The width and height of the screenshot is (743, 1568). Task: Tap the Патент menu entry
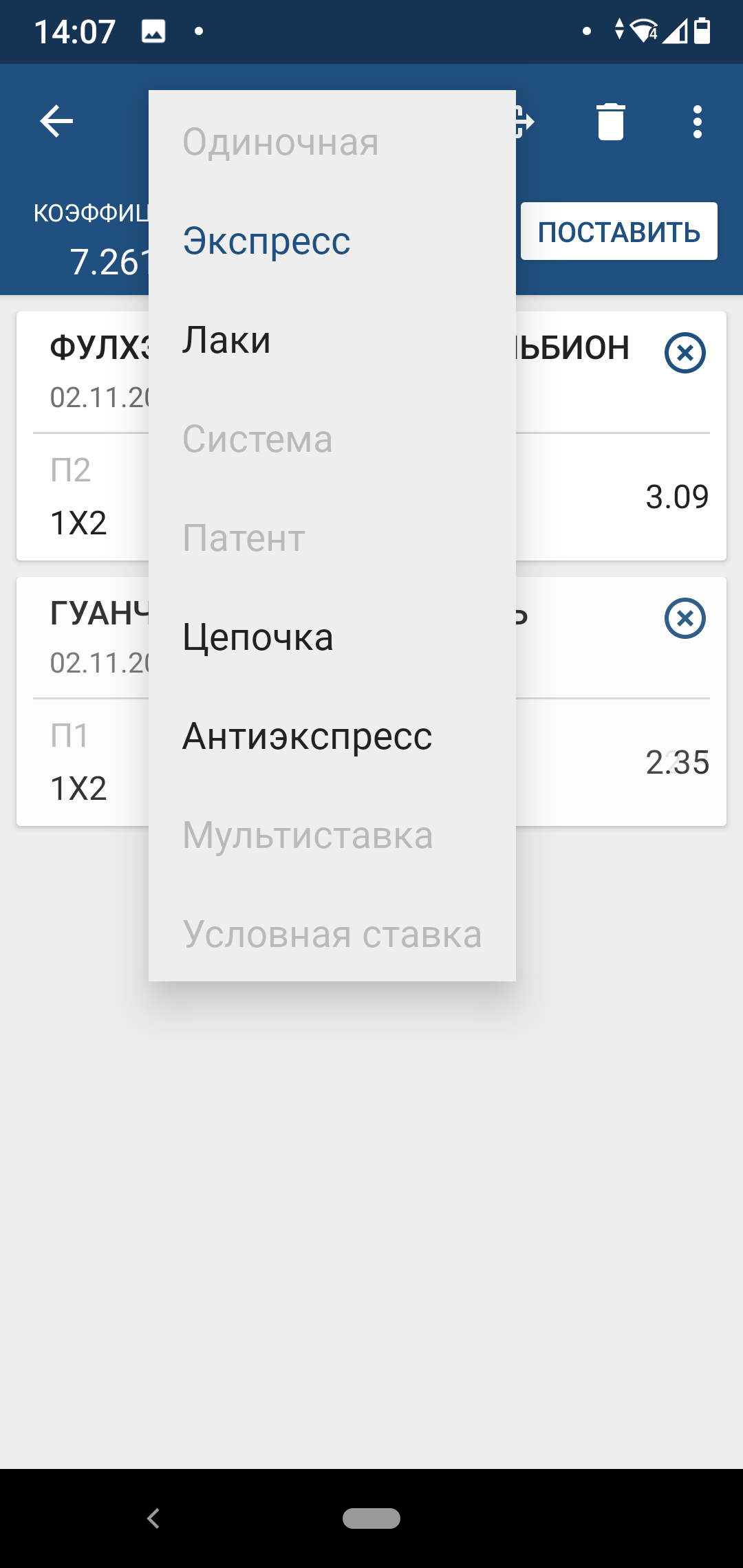tap(244, 538)
